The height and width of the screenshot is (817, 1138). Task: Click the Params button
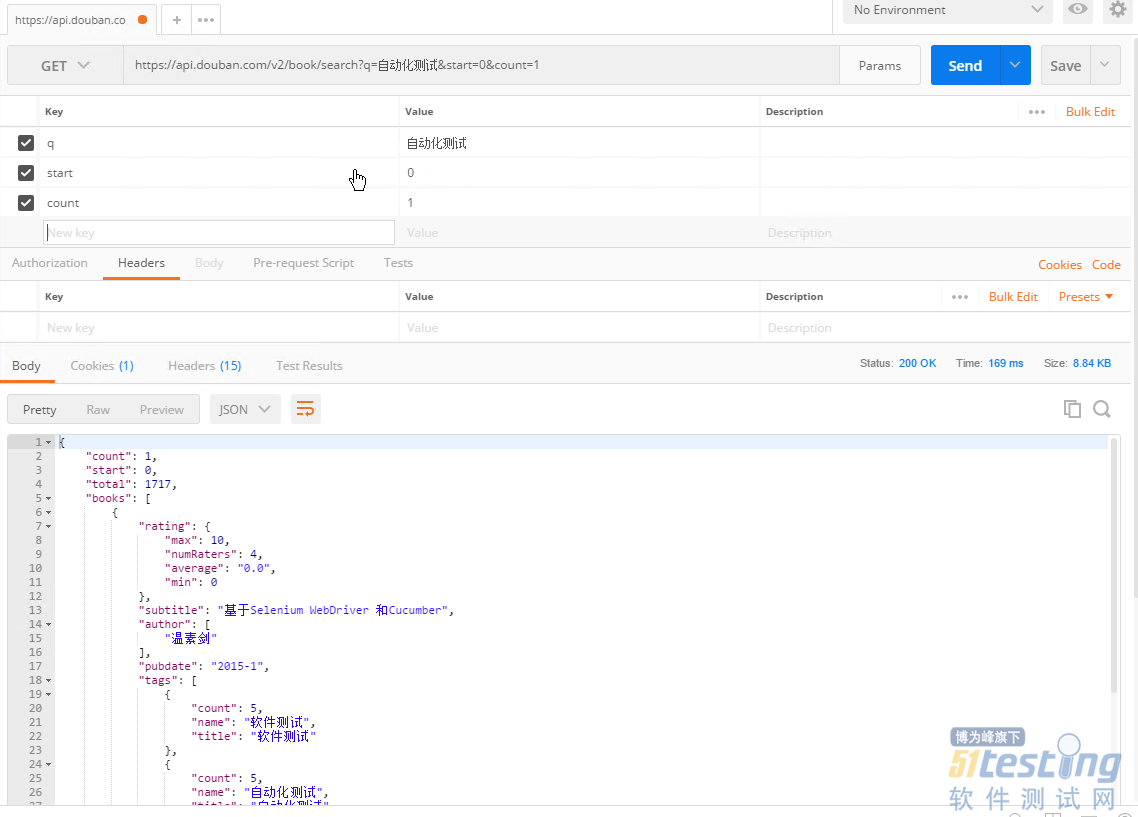(x=880, y=65)
